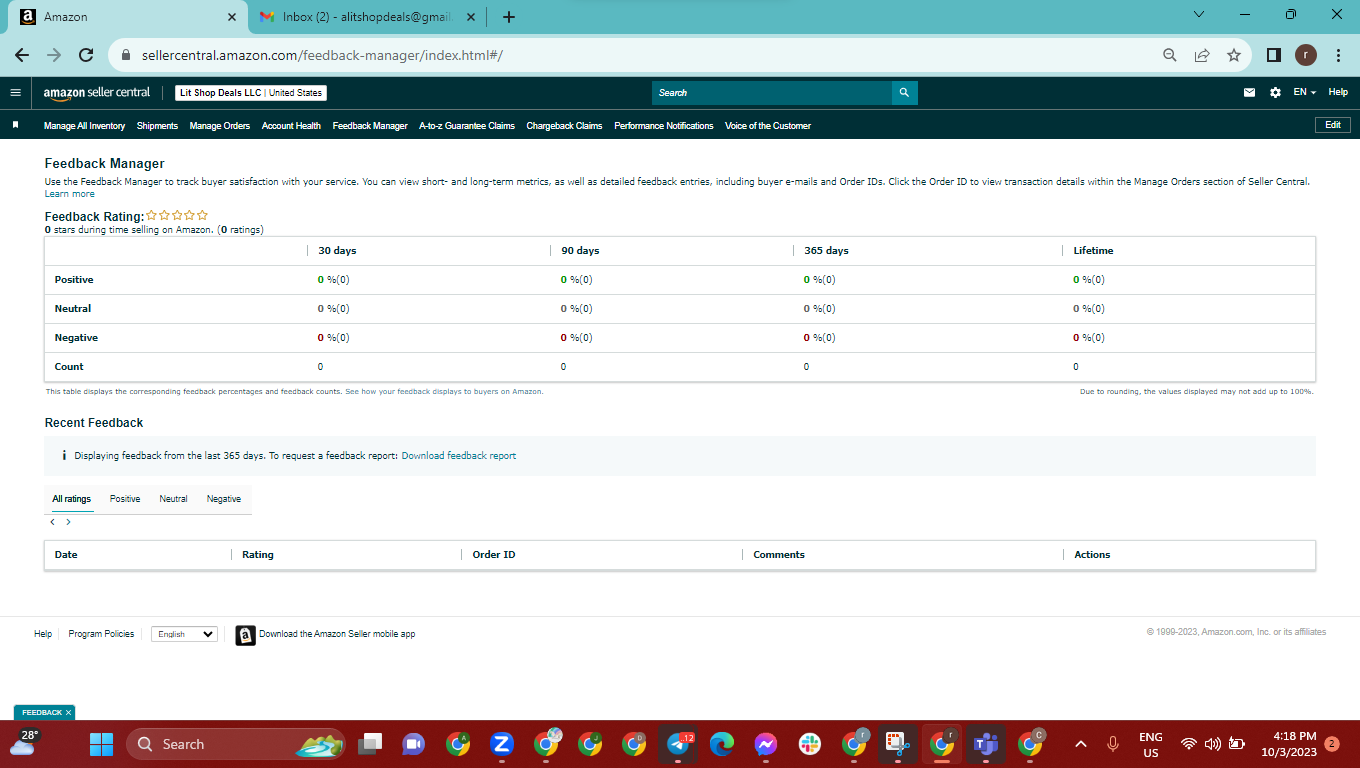Click the Learn more link

70,194
